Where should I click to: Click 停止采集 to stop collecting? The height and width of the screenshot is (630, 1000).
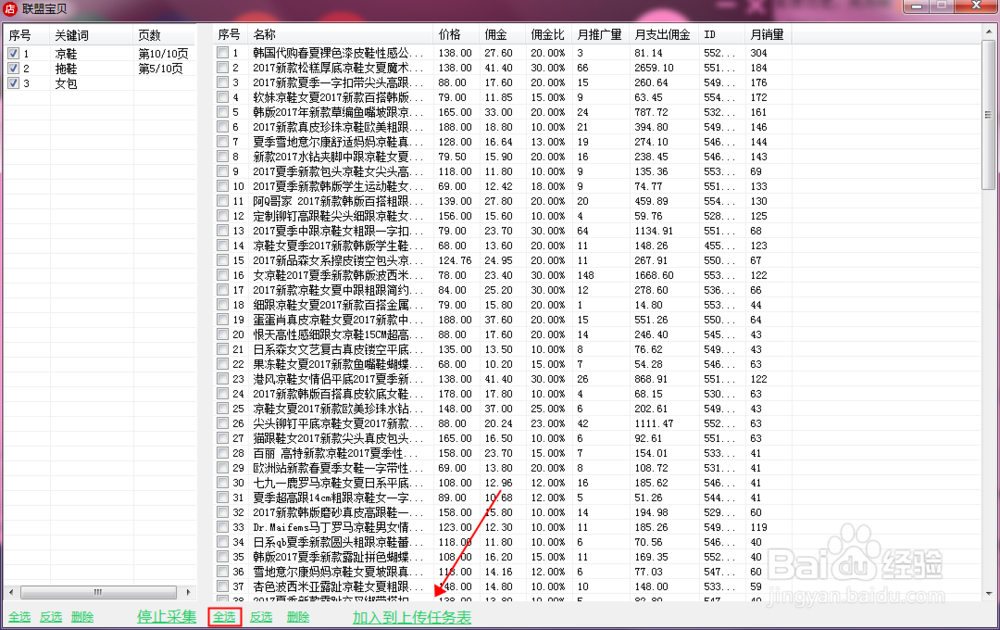click(x=166, y=617)
